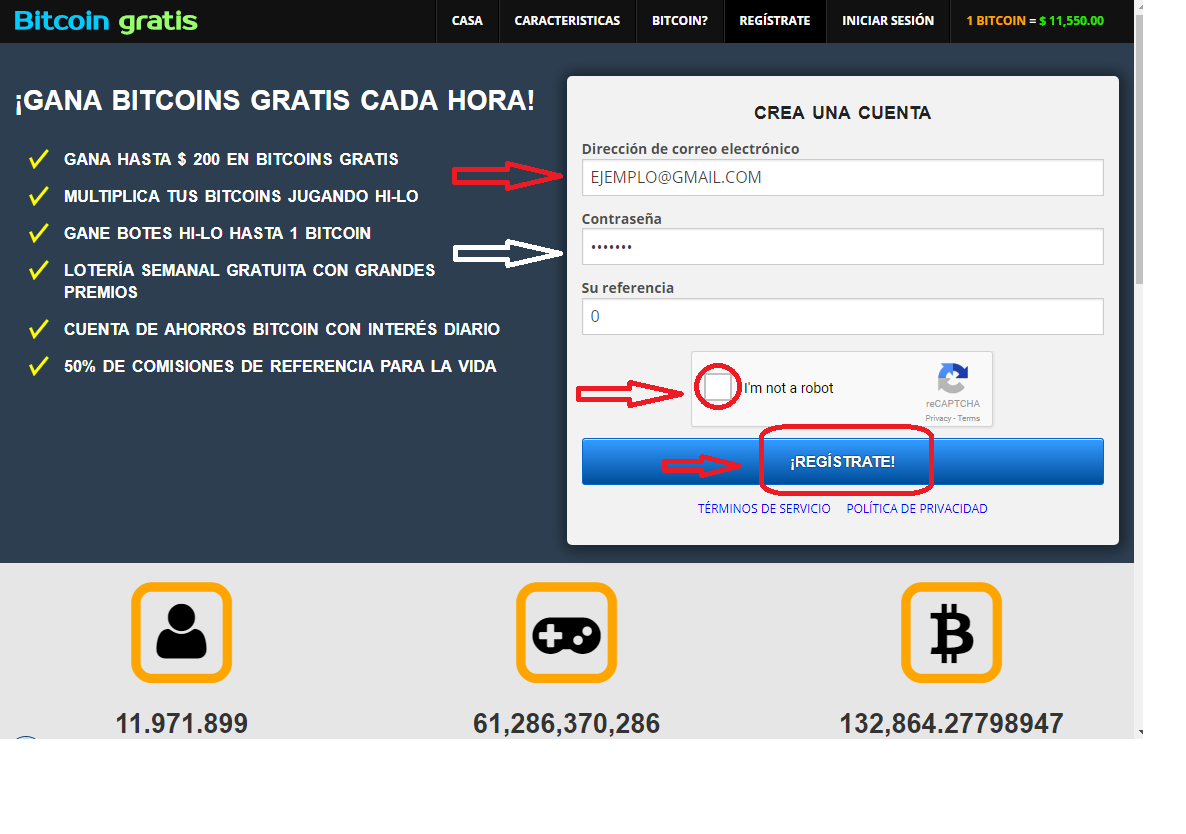Submit with the ¡REGÍSTRATE! button

(x=842, y=461)
